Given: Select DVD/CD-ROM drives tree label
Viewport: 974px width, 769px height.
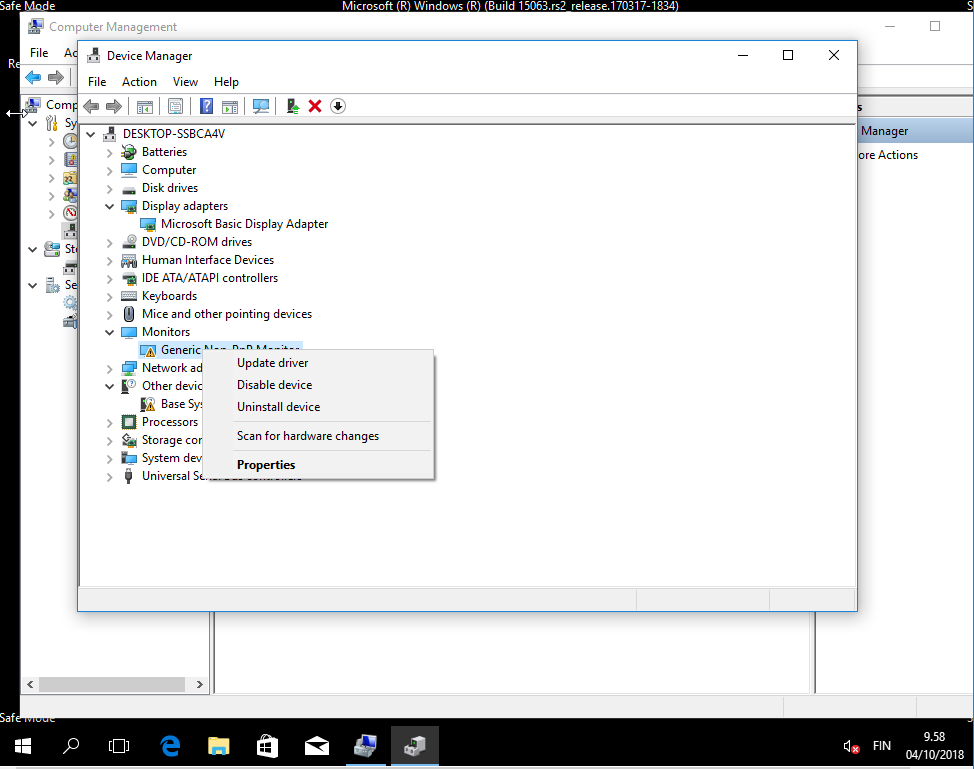Looking at the screenshot, I should point(197,242).
